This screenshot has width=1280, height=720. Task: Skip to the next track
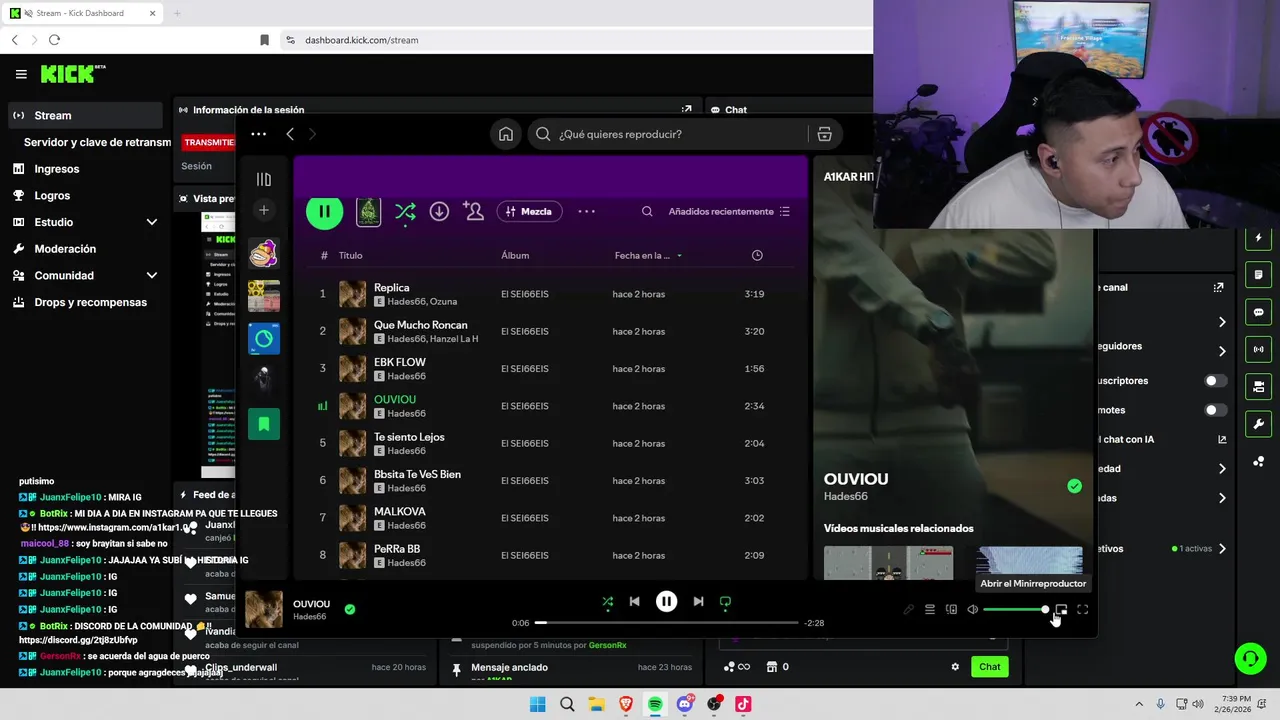(698, 601)
